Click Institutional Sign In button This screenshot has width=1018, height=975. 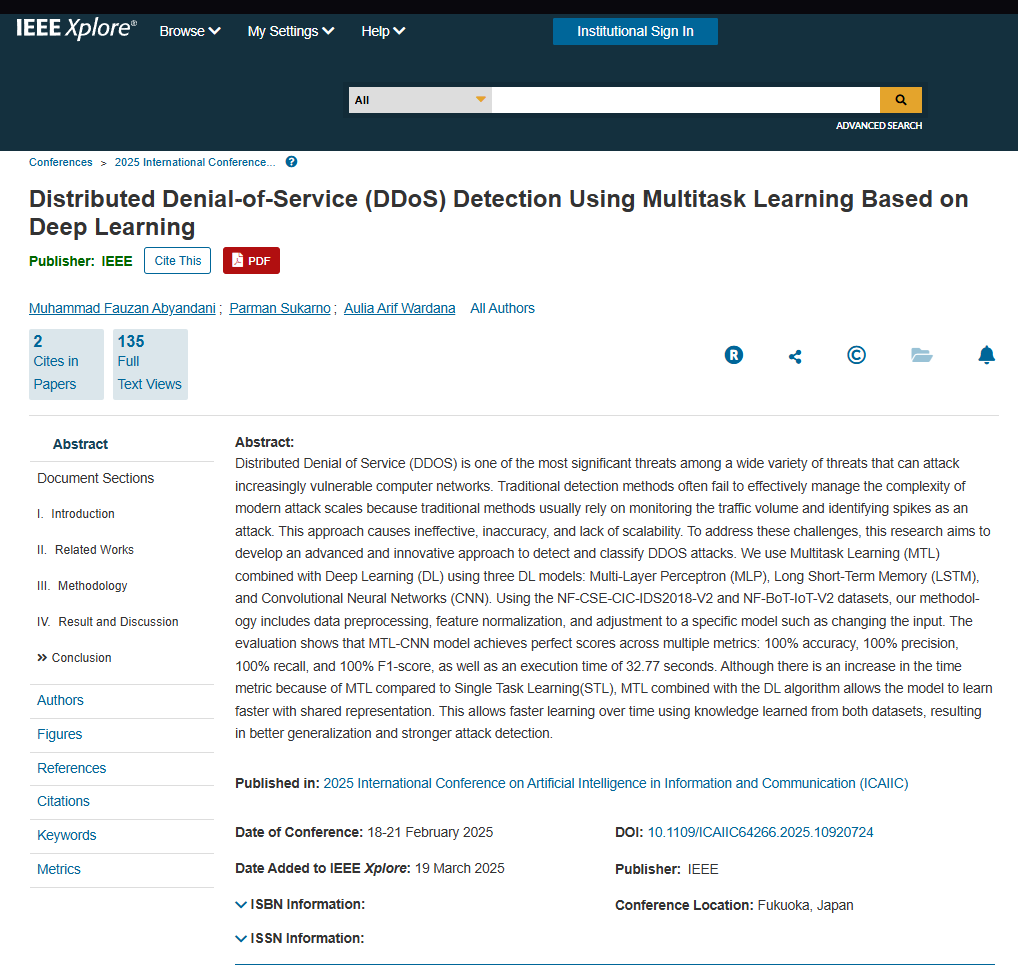click(x=635, y=31)
